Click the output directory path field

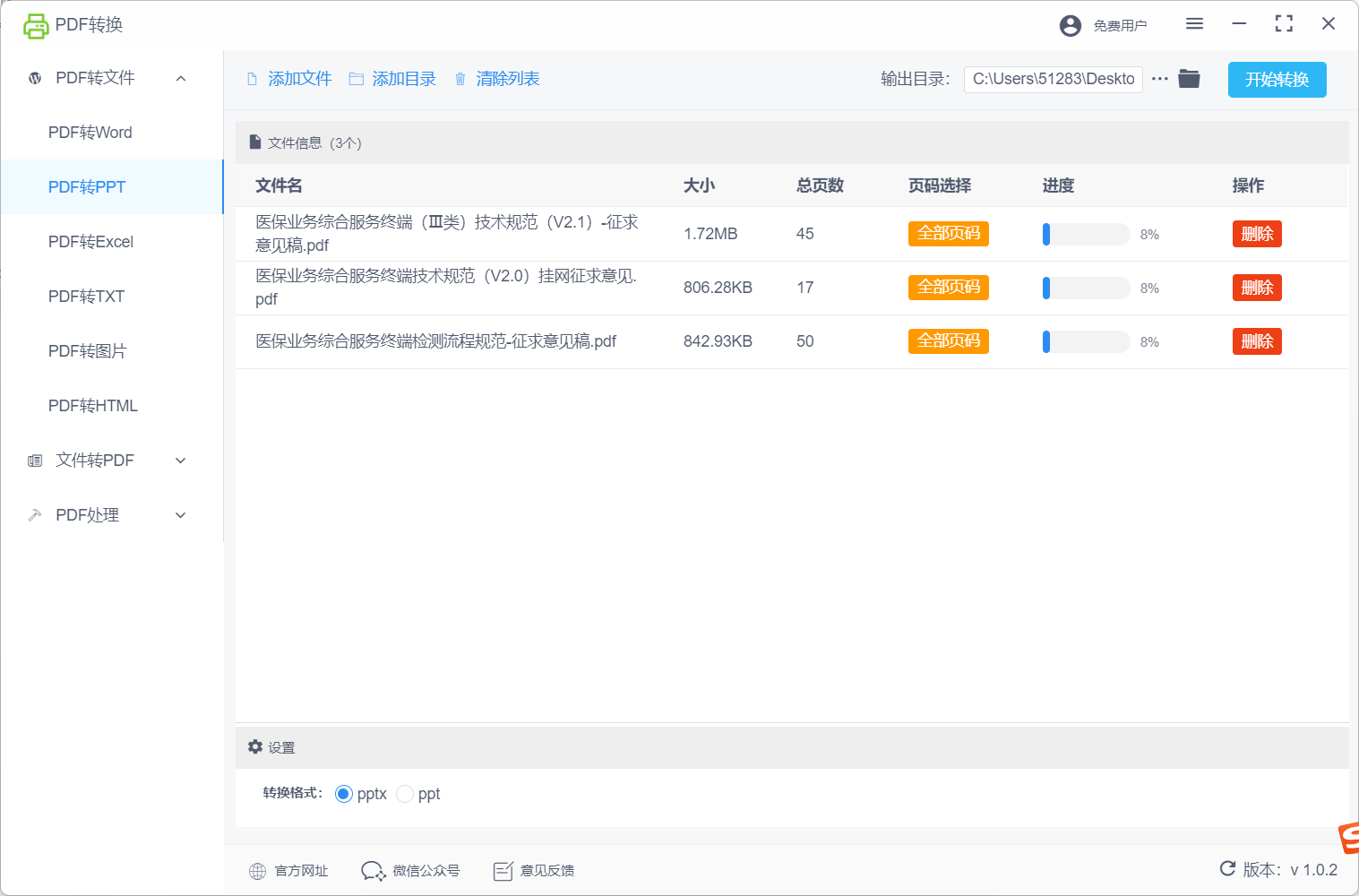click(x=1054, y=79)
